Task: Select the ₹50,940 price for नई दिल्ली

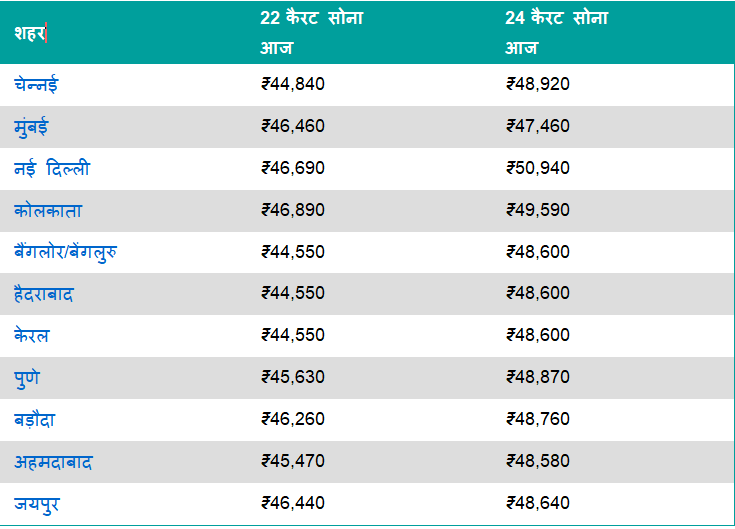Action: click(538, 168)
